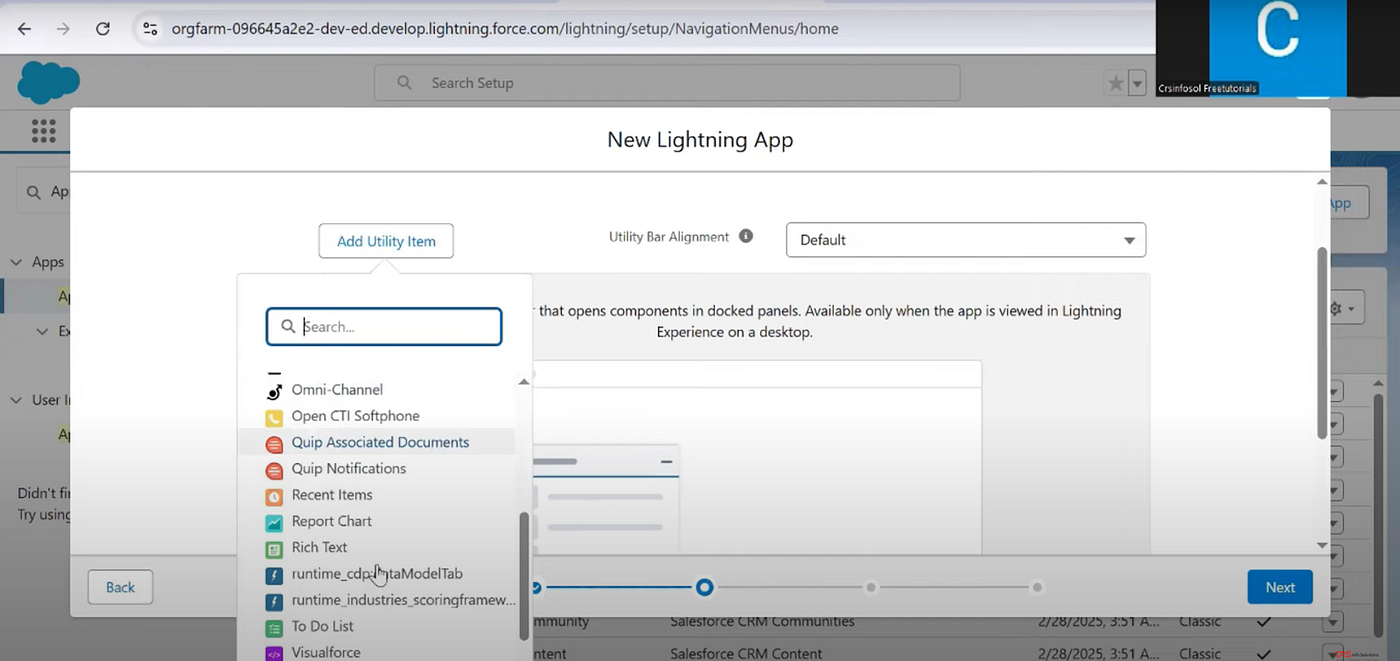Click the Quip Notifications icon
This screenshot has height=661, width=1400.
pos(274,469)
